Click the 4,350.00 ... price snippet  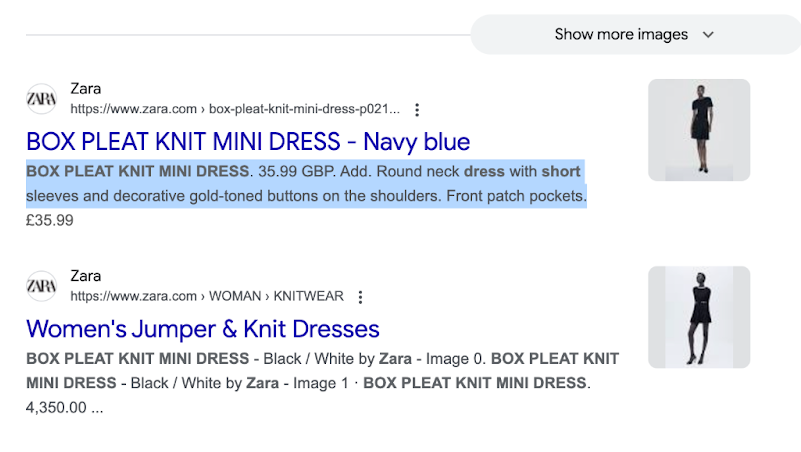point(64,408)
